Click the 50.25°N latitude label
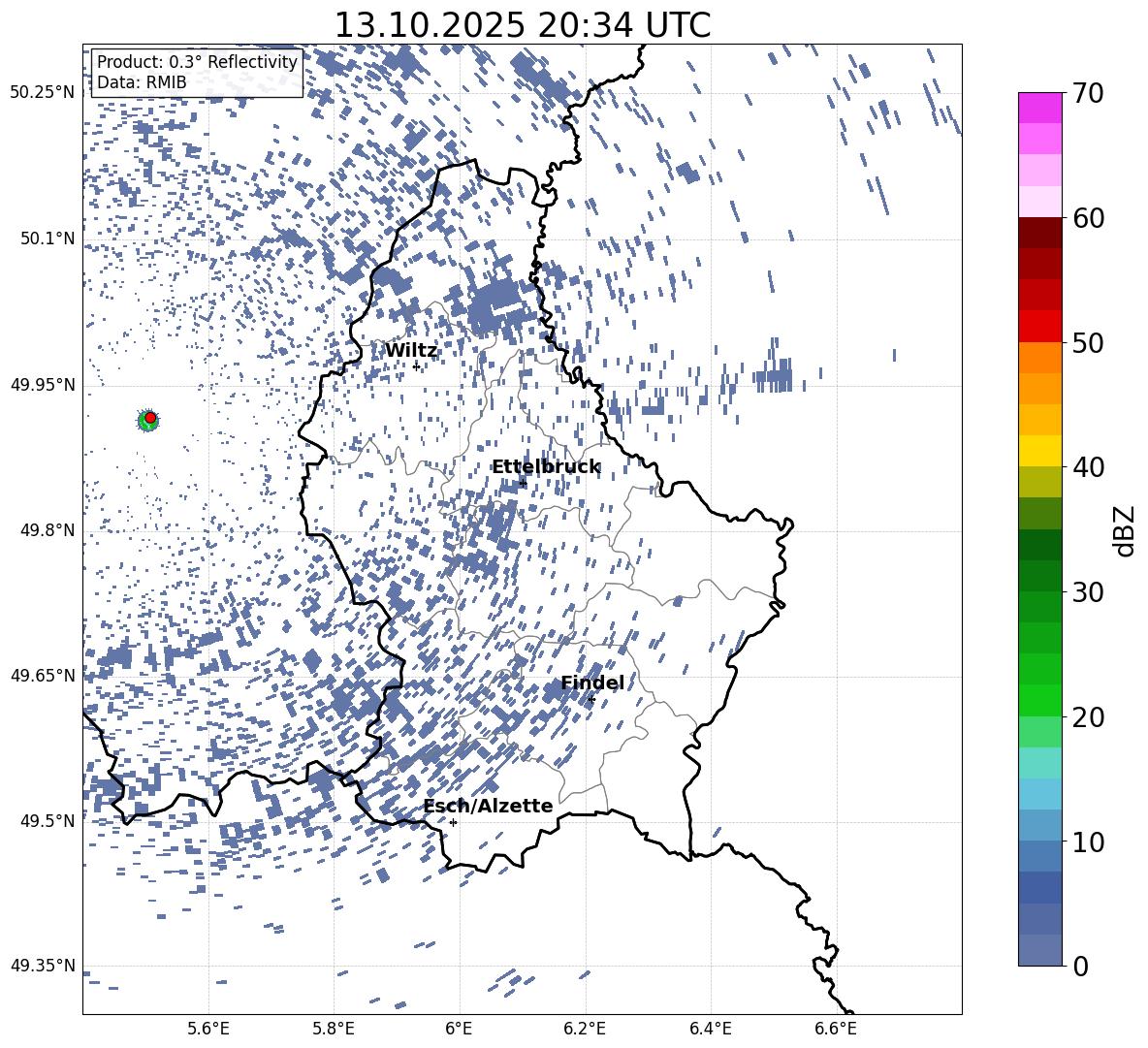Viewport: 1148px width, 1048px height. pyautogui.click(x=43, y=93)
